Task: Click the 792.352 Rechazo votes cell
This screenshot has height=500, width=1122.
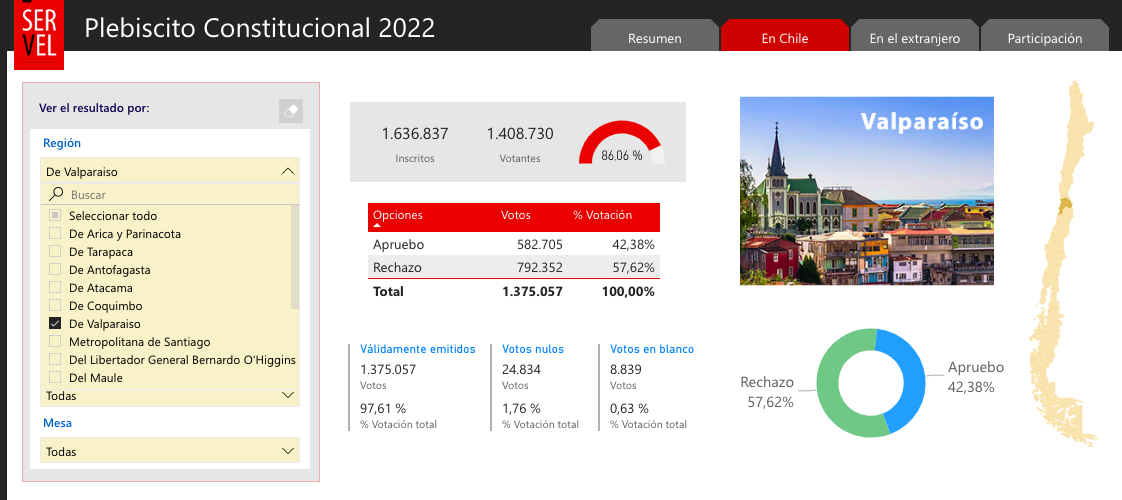Action: (x=540, y=268)
